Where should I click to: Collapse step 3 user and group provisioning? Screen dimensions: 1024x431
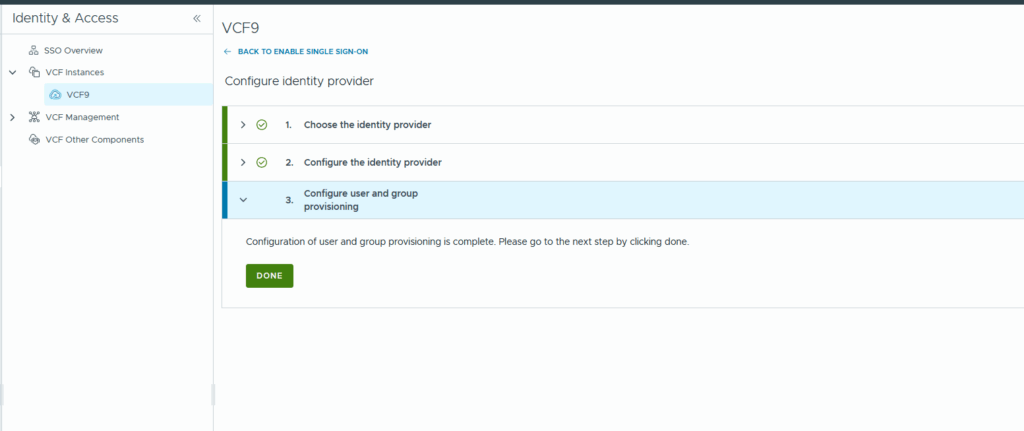coord(243,200)
